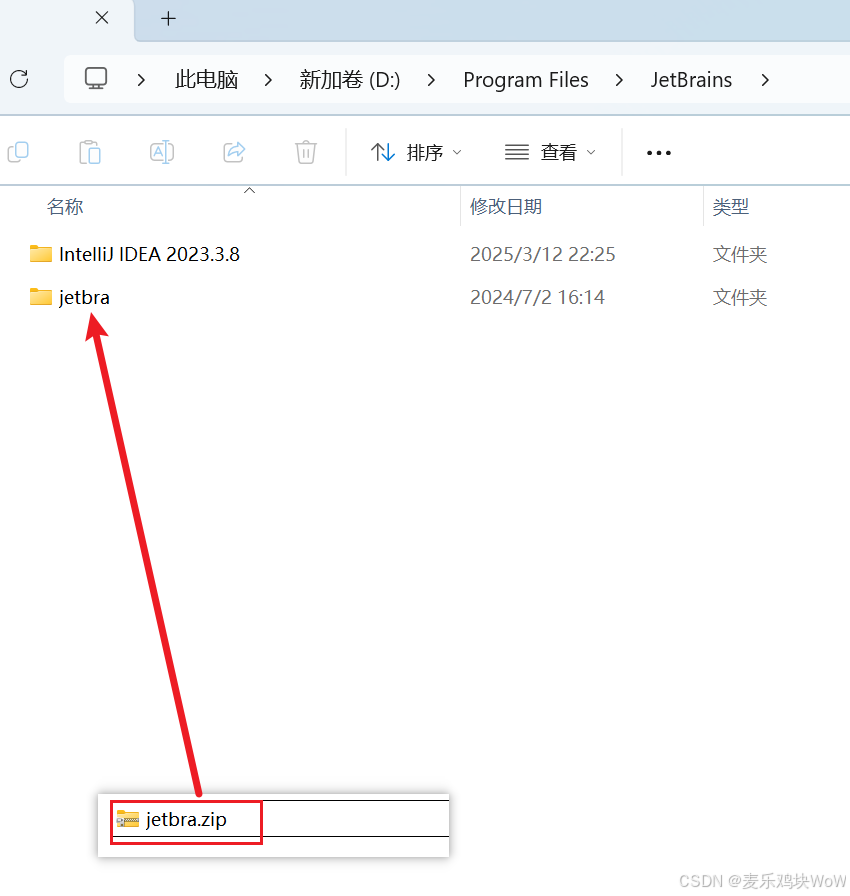
Task: Expand chevron after 新加卷 (D:)
Action: (x=431, y=80)
